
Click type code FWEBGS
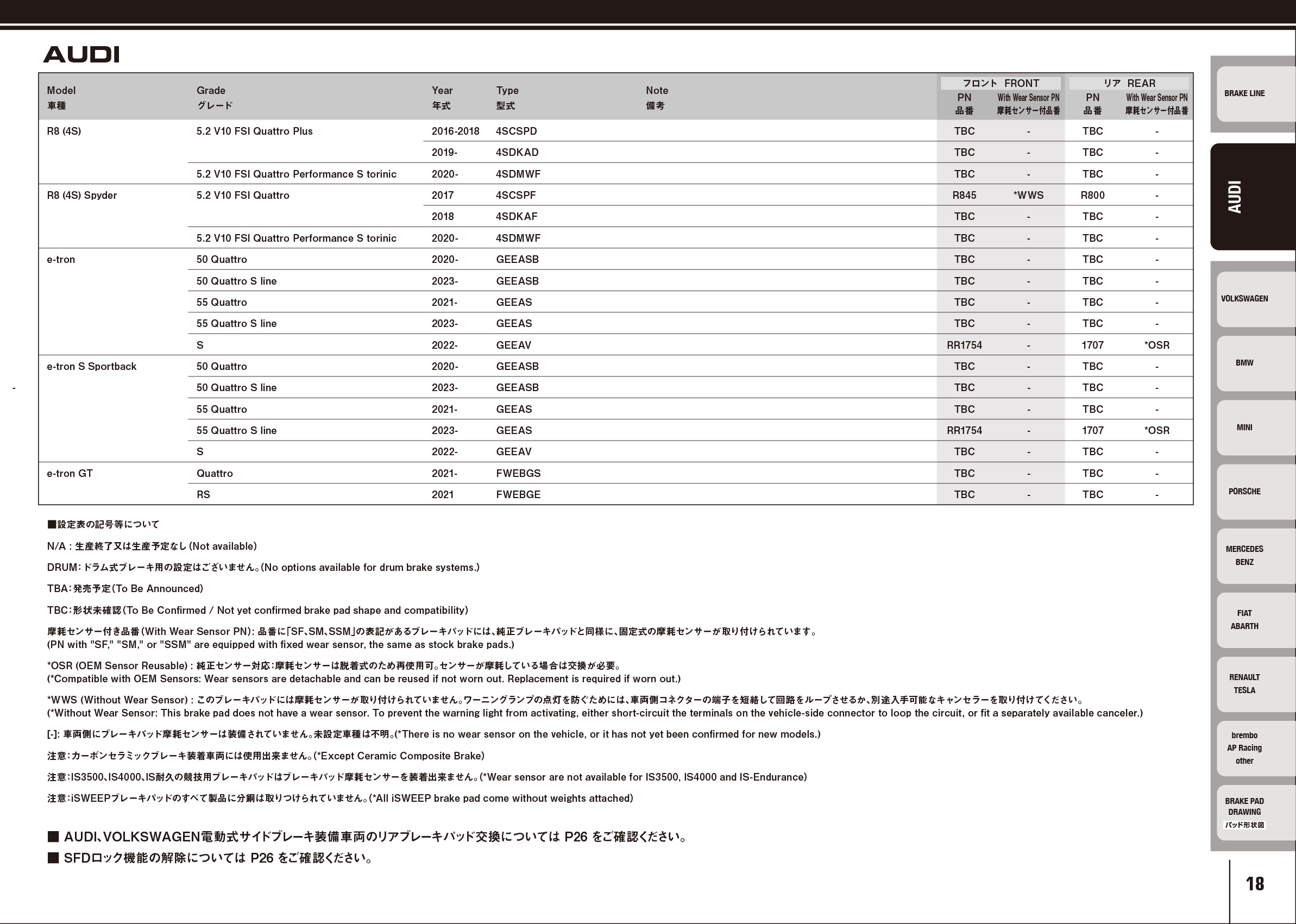pos(518,473)
